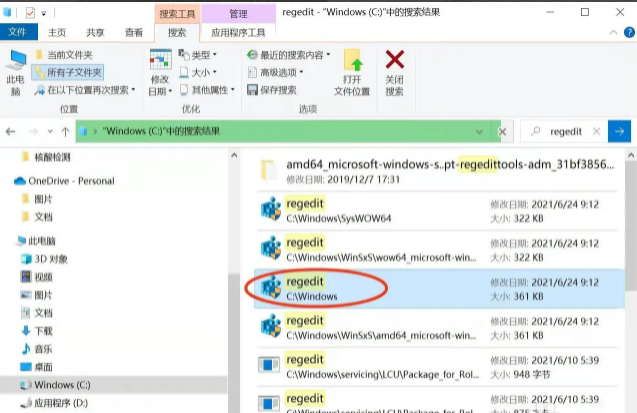The image size is (637, 413).
Task: Open the 文件 menu
Action: (17, 32)
